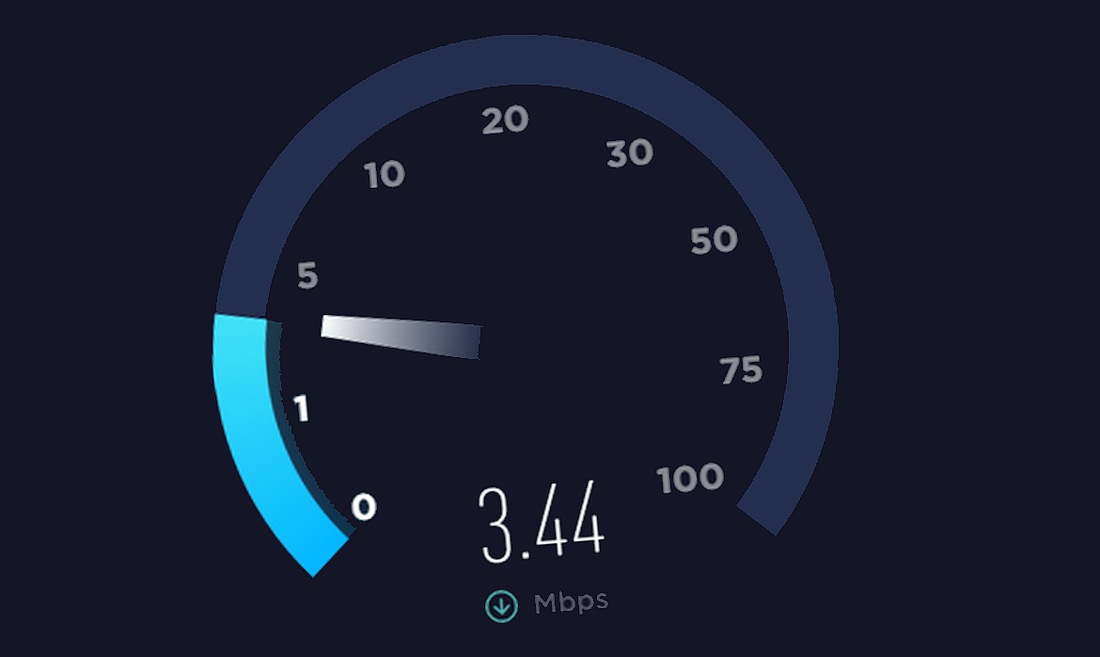
Task: Click the 75 mark on the gauge
Action: 741,370
